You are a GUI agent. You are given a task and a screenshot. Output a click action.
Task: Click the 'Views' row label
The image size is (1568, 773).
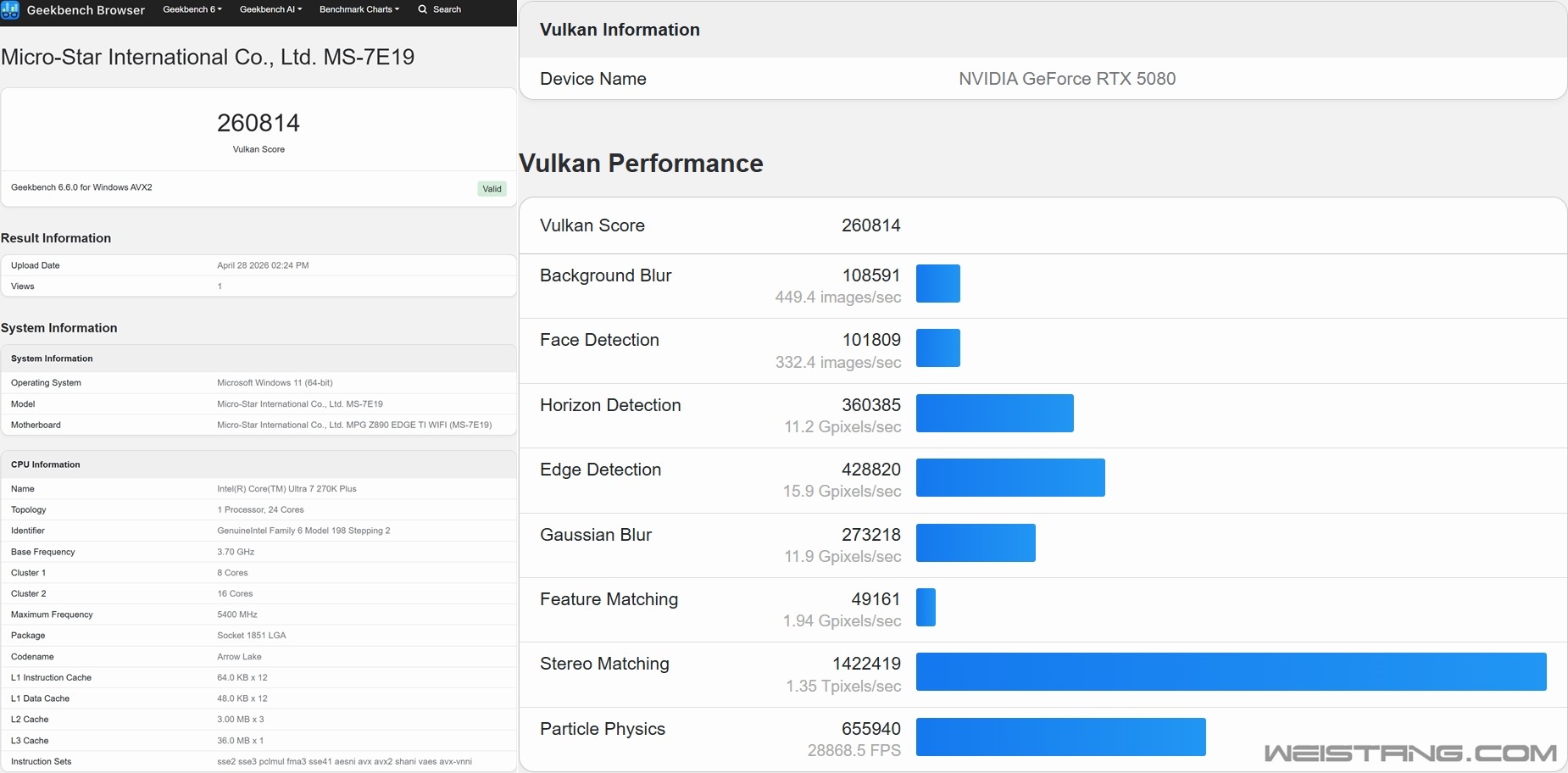pyautogui.click(x=23, y=286)
